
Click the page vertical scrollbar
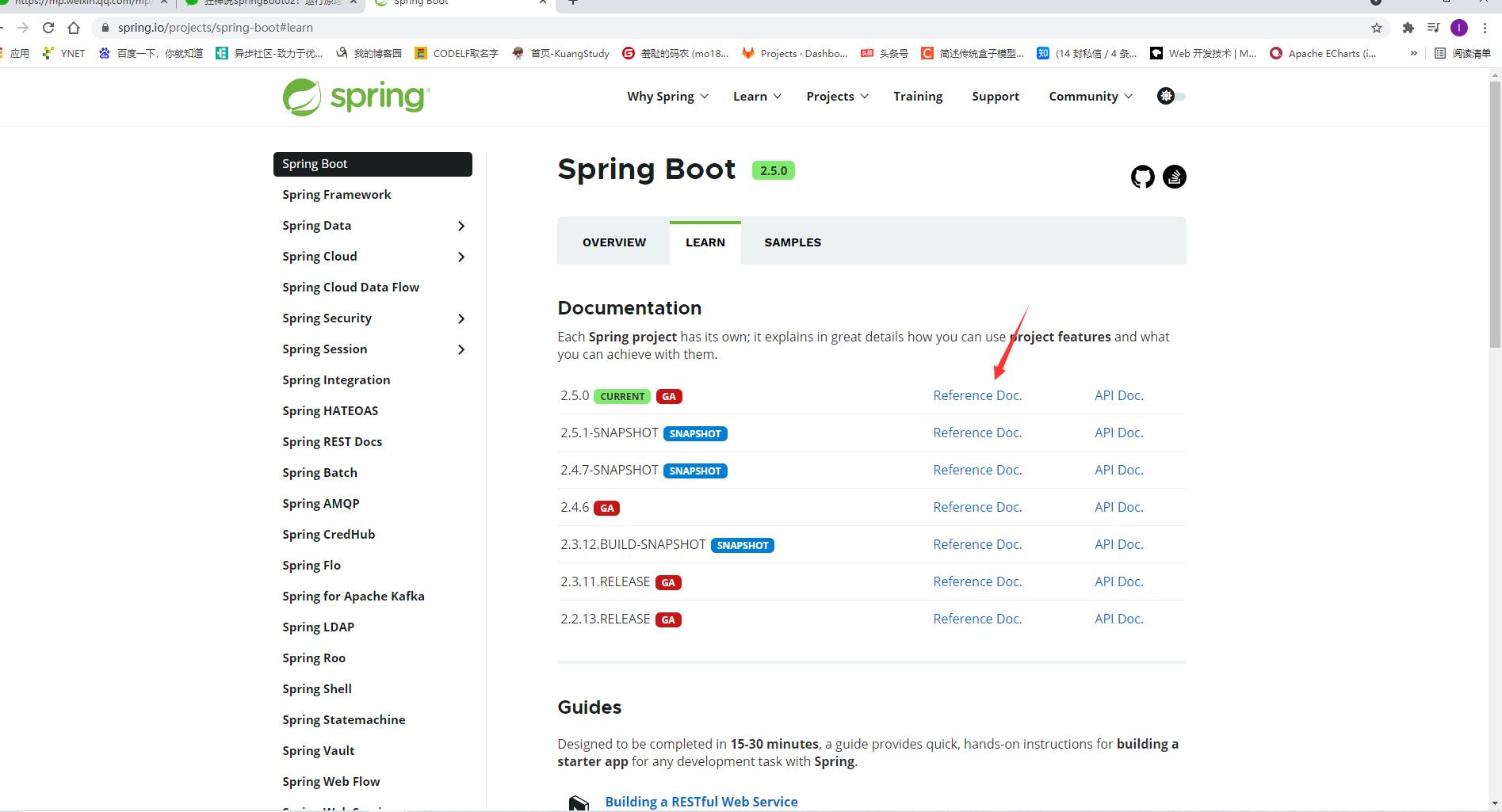coord(1495,214)
